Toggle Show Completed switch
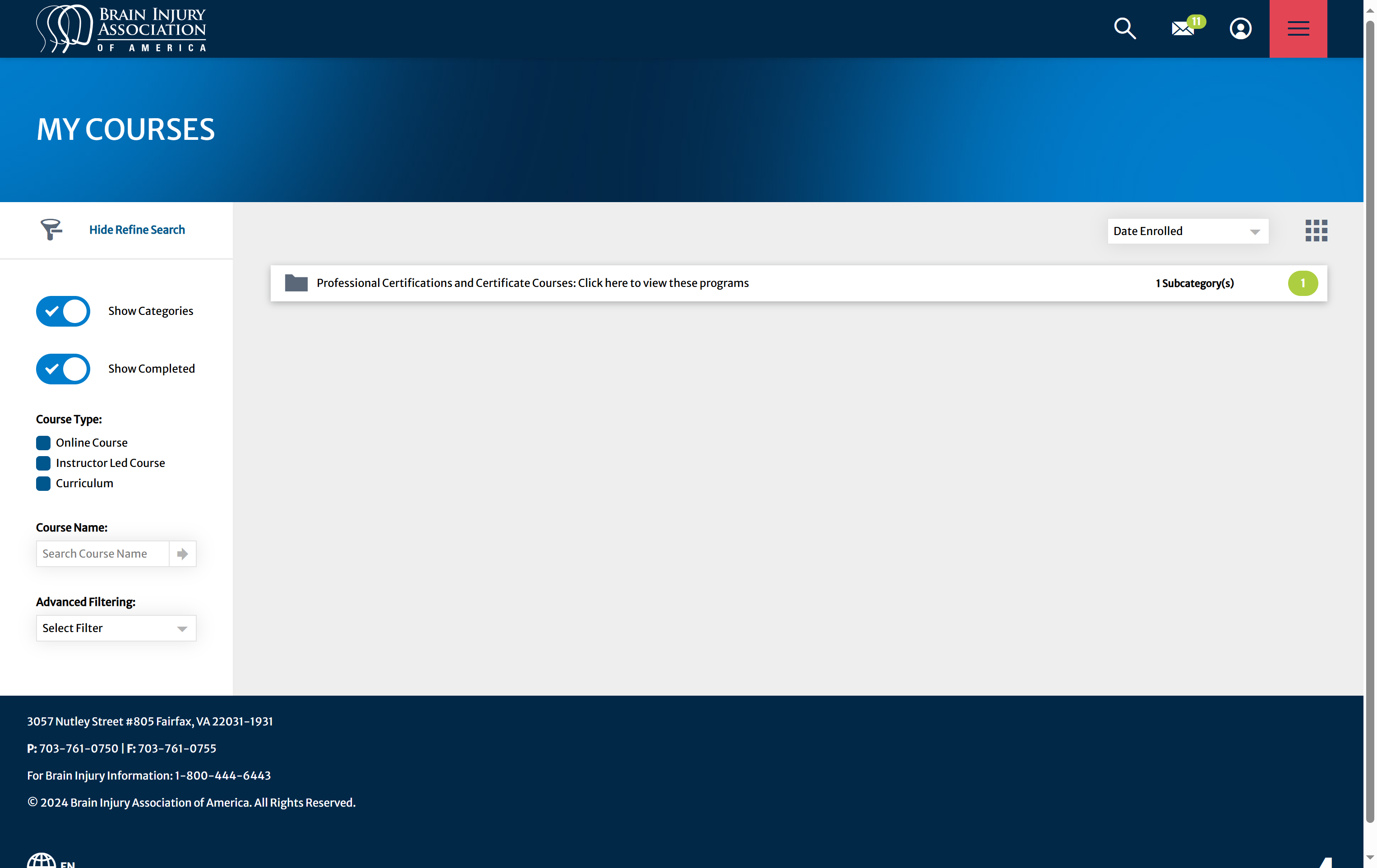This screenshot has height=868, width=1377. pyautogui.click(x=63, y=369)
